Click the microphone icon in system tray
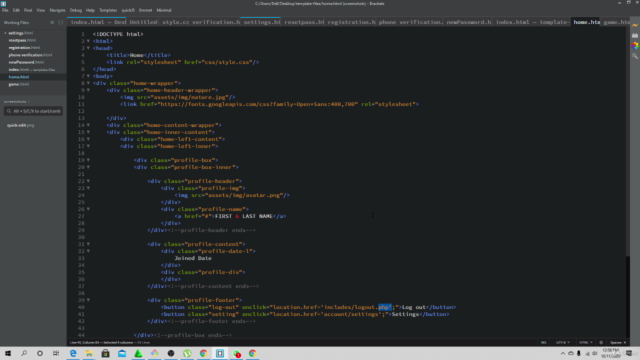 [x=579, y=353]
